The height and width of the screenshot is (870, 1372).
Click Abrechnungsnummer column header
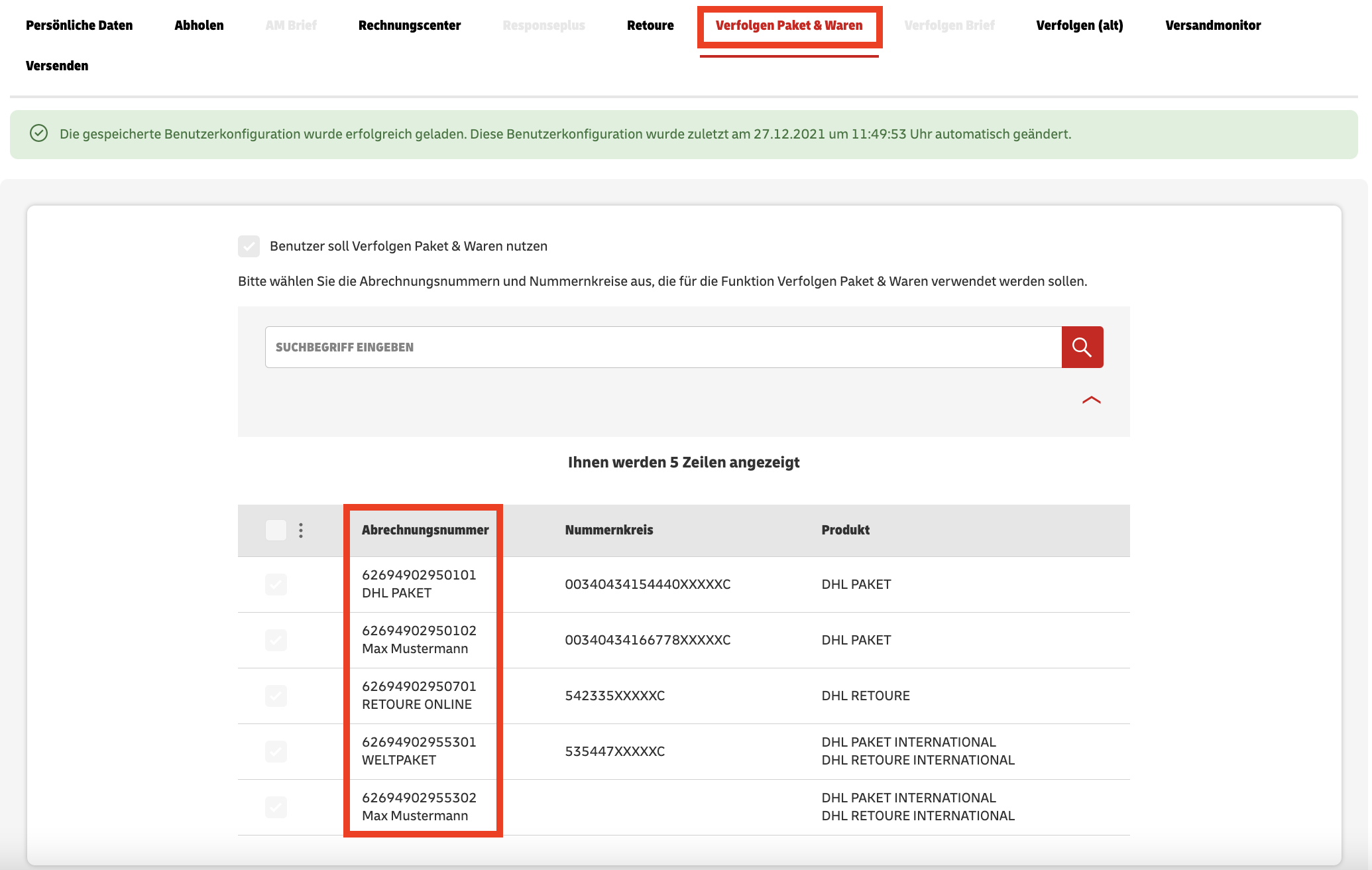point(425,530)
